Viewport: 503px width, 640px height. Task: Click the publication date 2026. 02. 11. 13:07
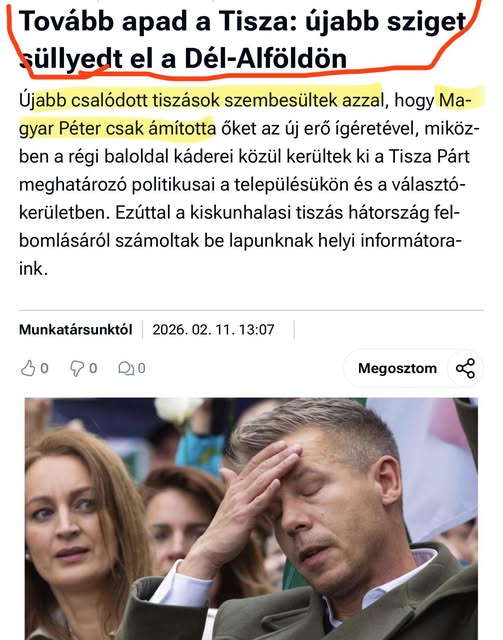[x=213, y=329]
